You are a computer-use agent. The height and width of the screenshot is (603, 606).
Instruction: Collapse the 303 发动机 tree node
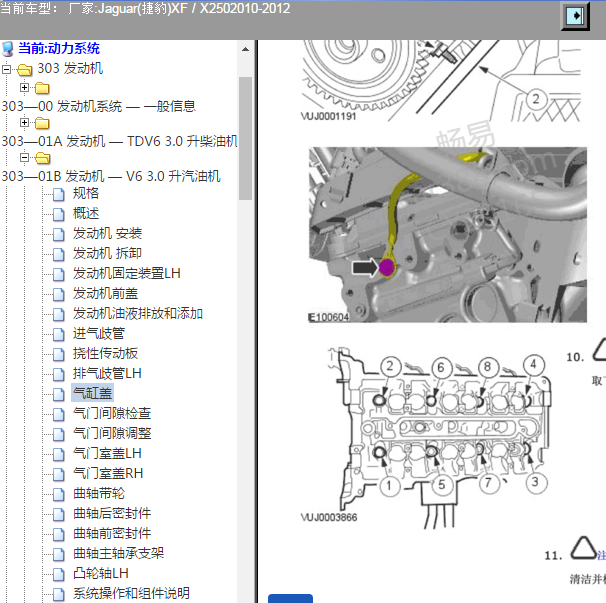click(7, 70)
